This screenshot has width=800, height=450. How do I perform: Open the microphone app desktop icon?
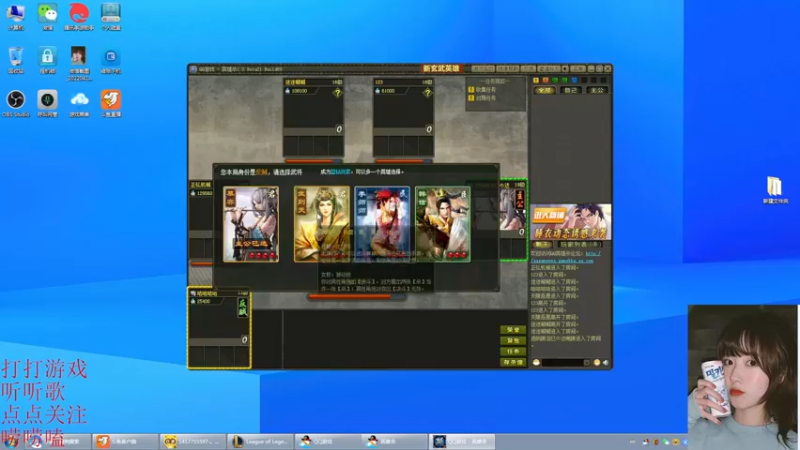tap(47, 104)
